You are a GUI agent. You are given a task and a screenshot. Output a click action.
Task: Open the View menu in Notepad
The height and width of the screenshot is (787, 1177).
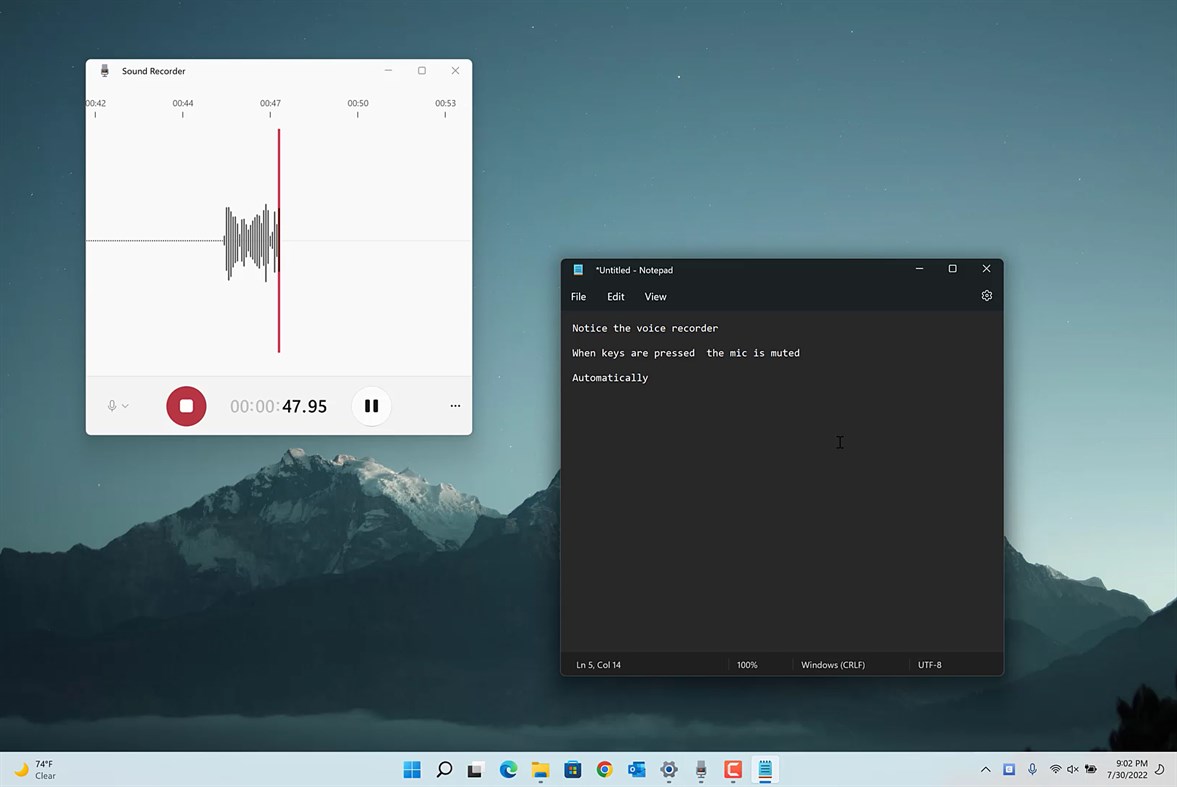(x=655, y=296)
